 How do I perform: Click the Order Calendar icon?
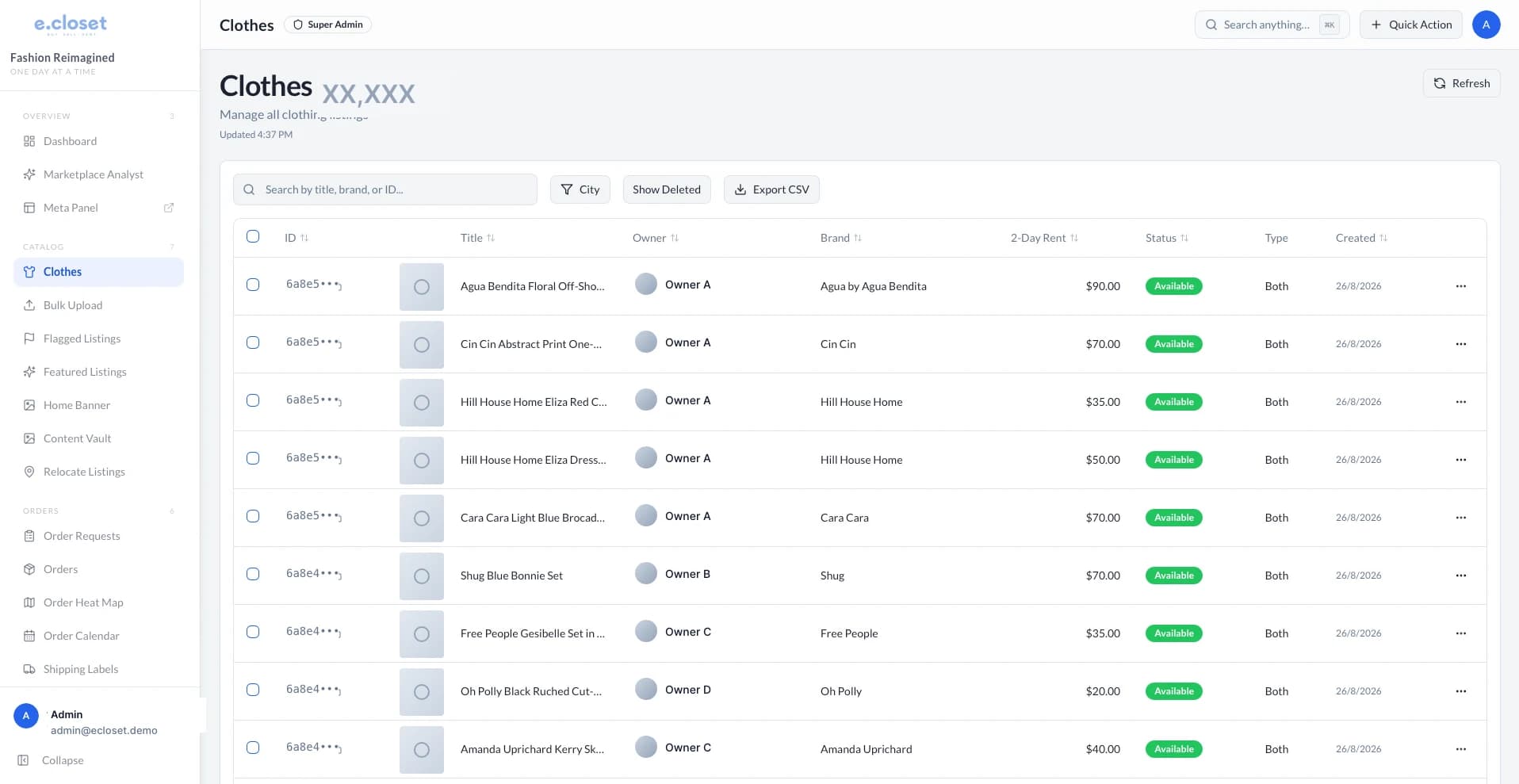point(29,636)
